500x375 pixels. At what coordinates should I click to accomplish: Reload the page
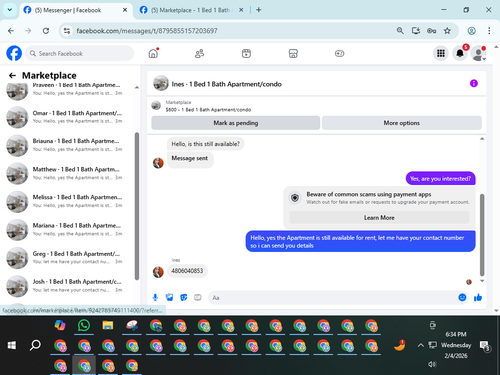coord(46,31)
